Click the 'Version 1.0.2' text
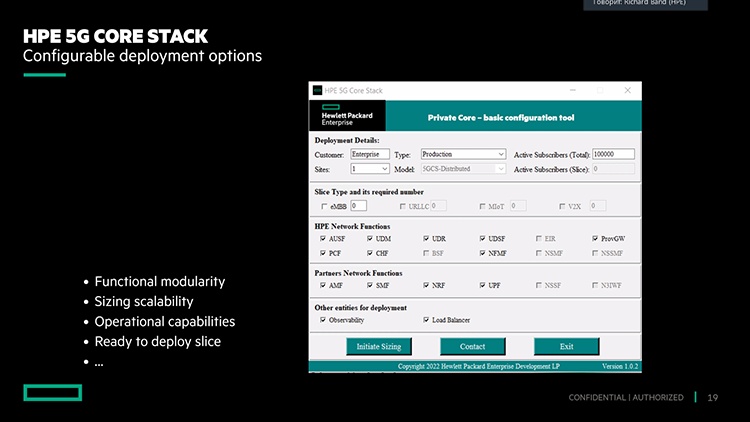The width and height of the screenshot is (750, 422). [x=620, y=366]
